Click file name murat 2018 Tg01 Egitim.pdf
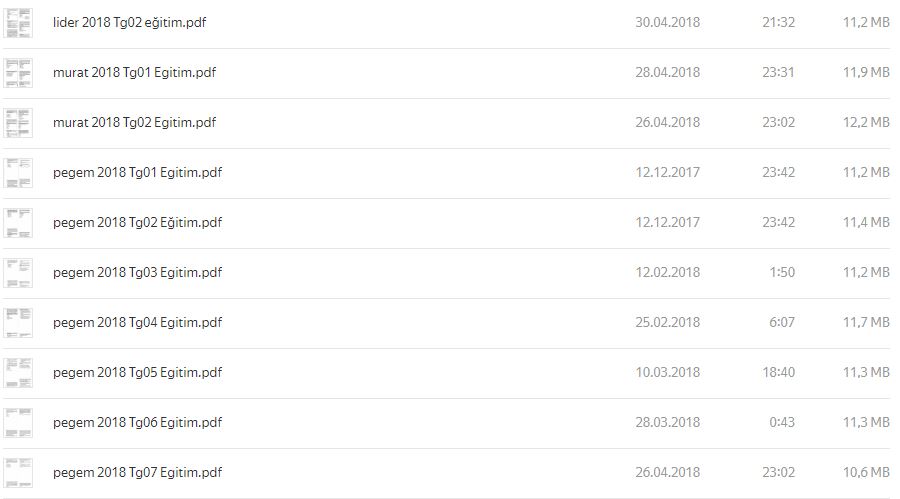The height and width of the screenshot is (499, 900). pos(134,72)
